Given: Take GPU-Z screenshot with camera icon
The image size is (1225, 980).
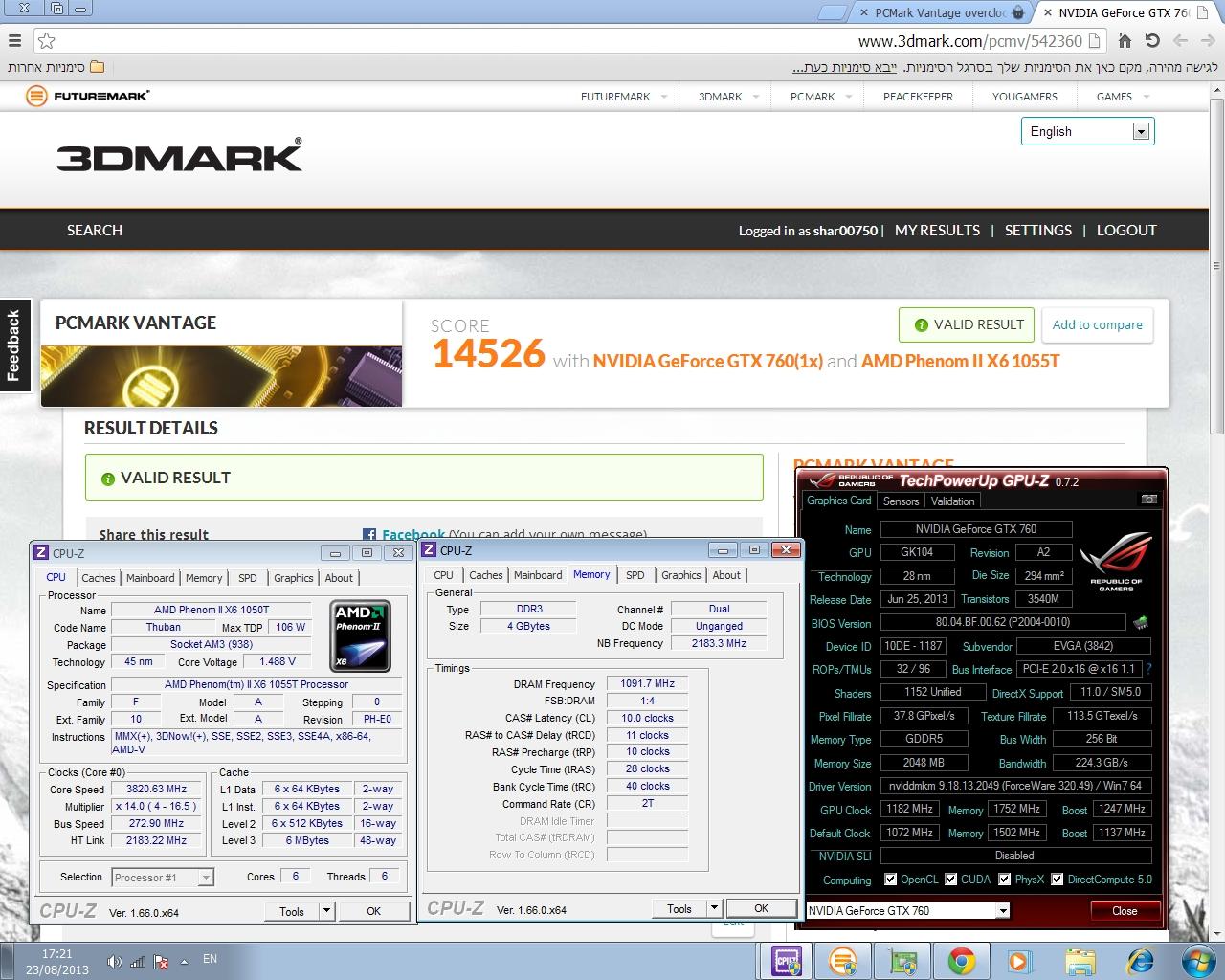Looking at the screenshot, I should (x=1149, y=500).
